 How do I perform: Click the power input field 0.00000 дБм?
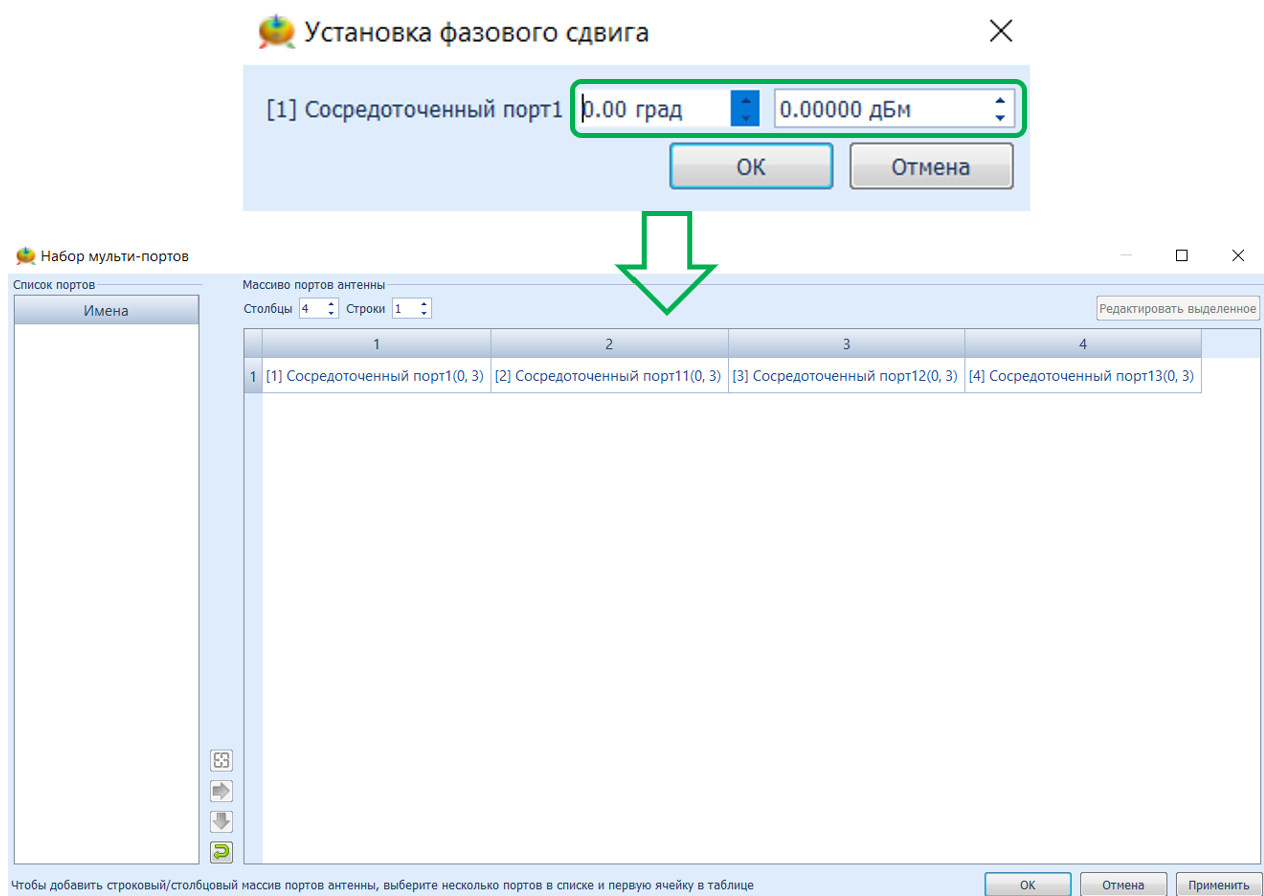880,109
